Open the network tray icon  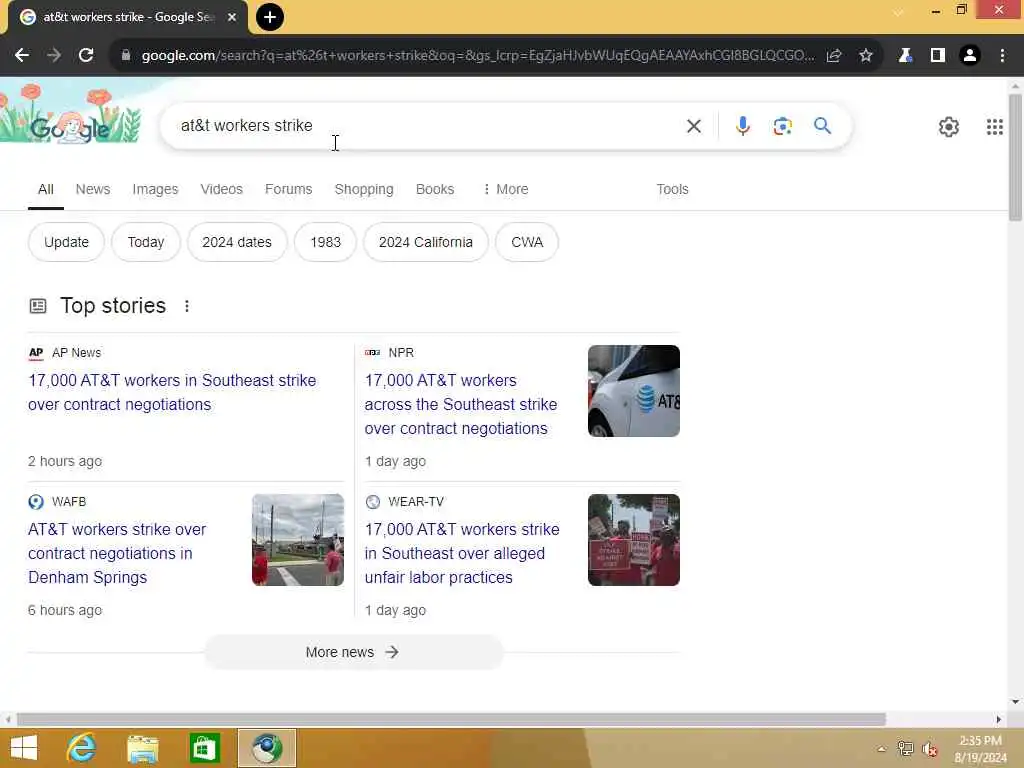(905, 749)
